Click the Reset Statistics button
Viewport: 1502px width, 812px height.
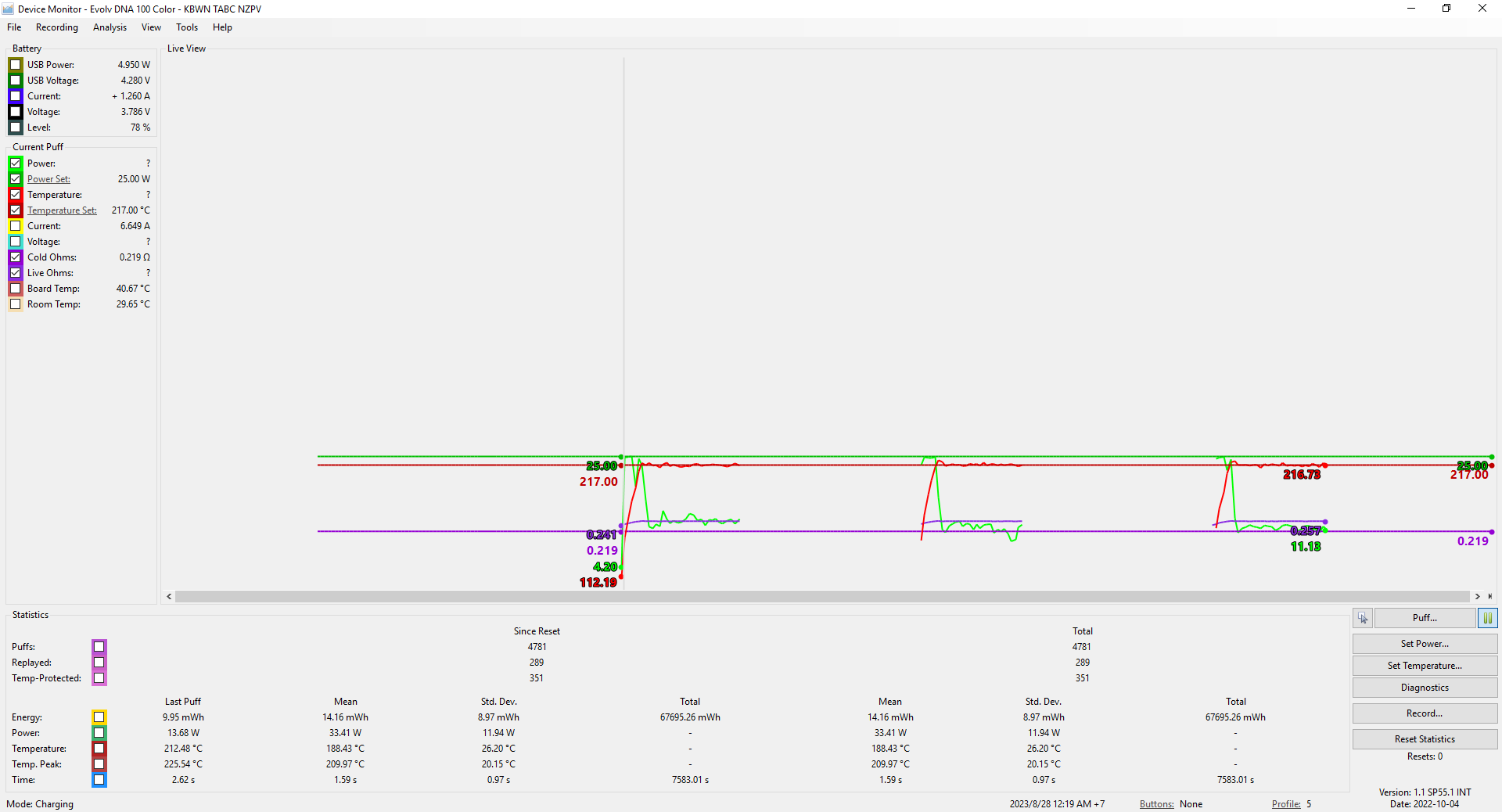1424,739
